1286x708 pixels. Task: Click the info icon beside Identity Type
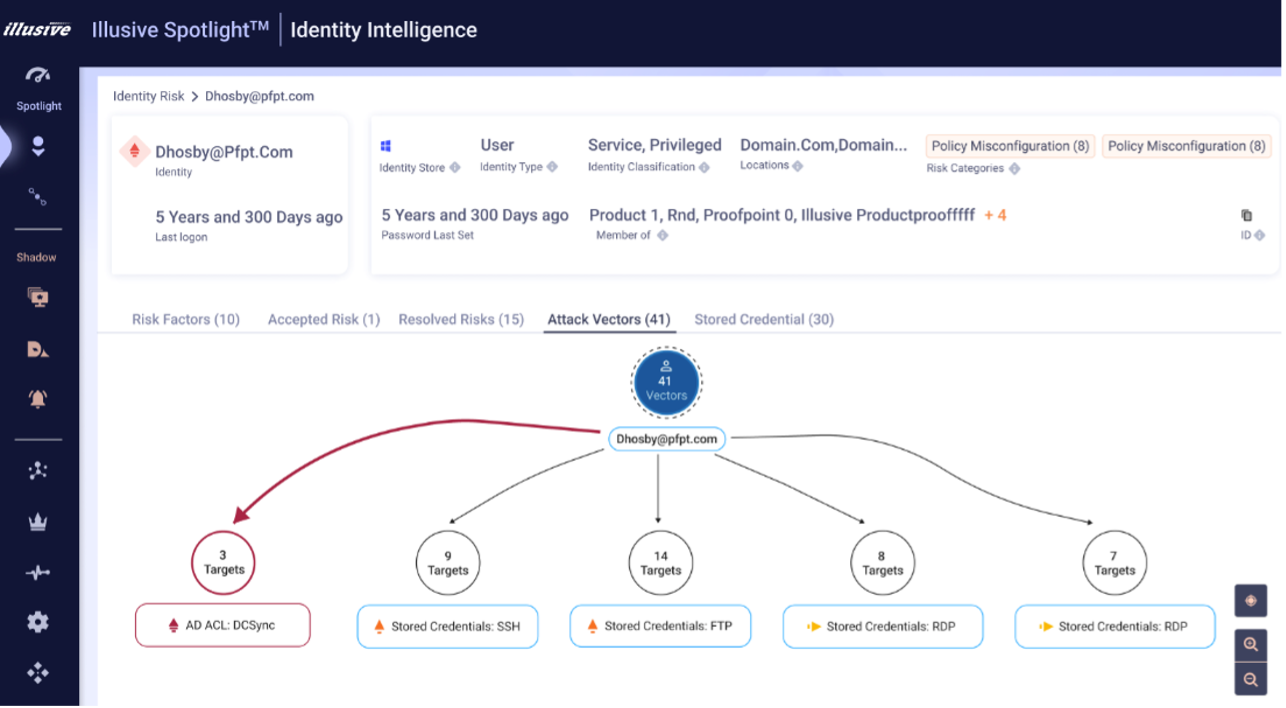pyautogui.click(x=552, y=167)
